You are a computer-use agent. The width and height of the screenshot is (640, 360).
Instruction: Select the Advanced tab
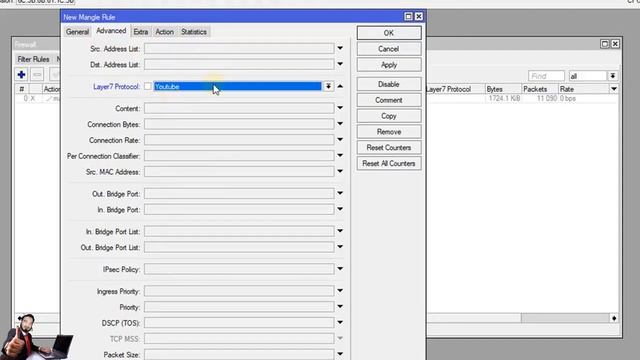click(111, 31)
